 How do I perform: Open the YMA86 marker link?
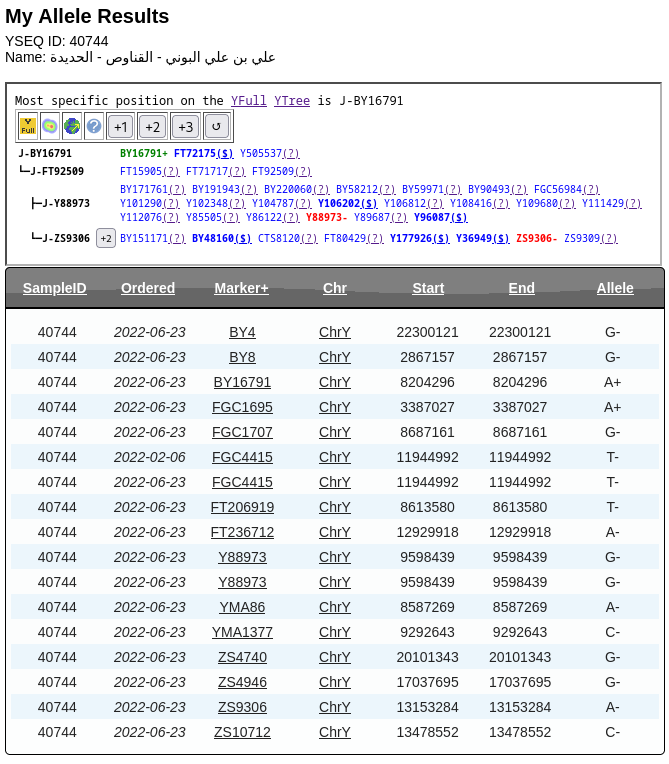coord(242,607)
